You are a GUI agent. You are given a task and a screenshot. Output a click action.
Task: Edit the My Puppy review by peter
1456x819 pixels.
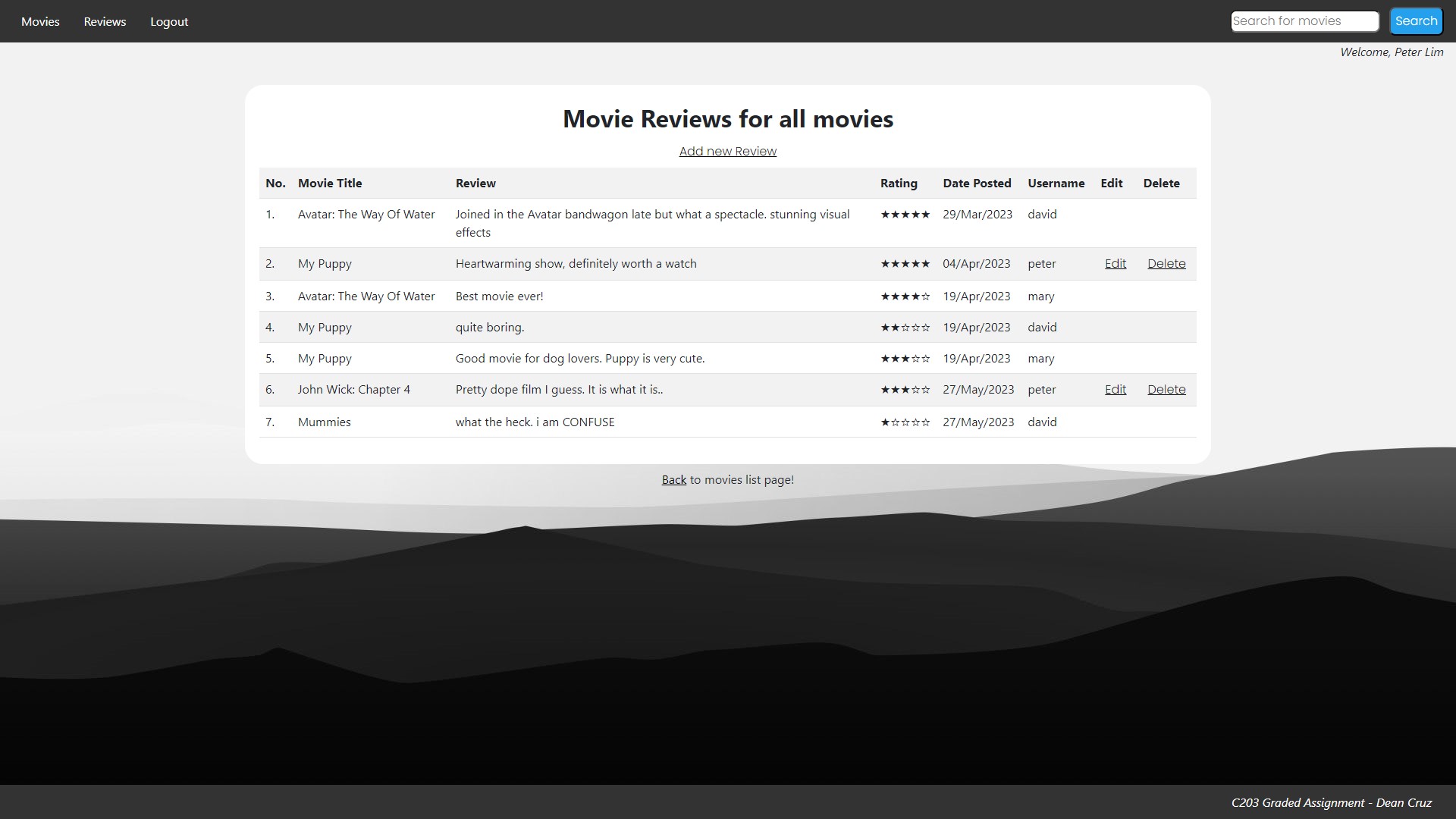click(x=1115, y=264)
